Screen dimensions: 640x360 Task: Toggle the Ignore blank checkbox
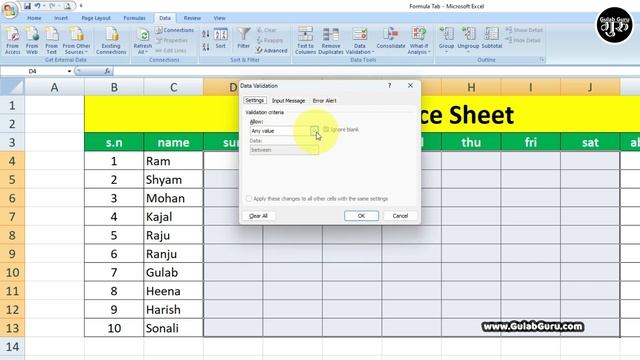tap(326, 129)
